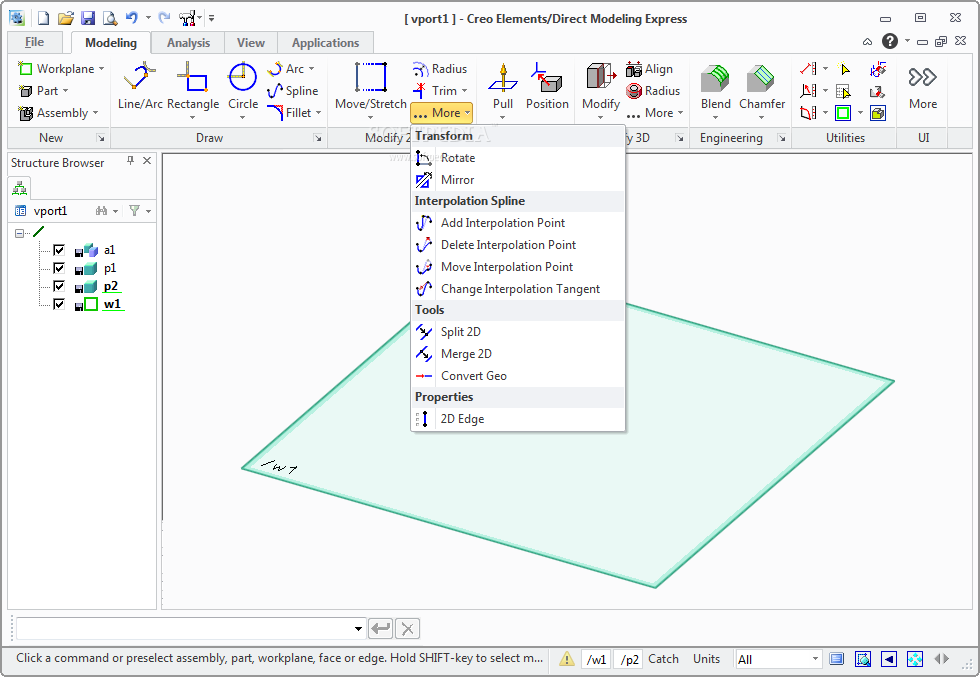
Task: Click the Save icon in quick access toolbar
Action: pyautogui.click(x=88, y=18)
